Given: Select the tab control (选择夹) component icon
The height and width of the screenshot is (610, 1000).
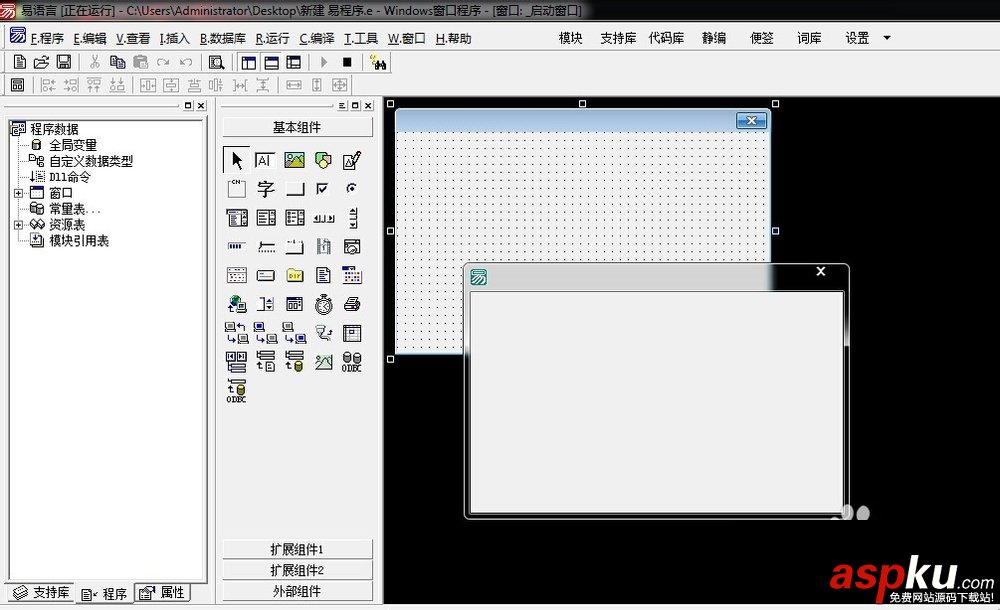Looking at the screenshot, I should click(295, 246).
